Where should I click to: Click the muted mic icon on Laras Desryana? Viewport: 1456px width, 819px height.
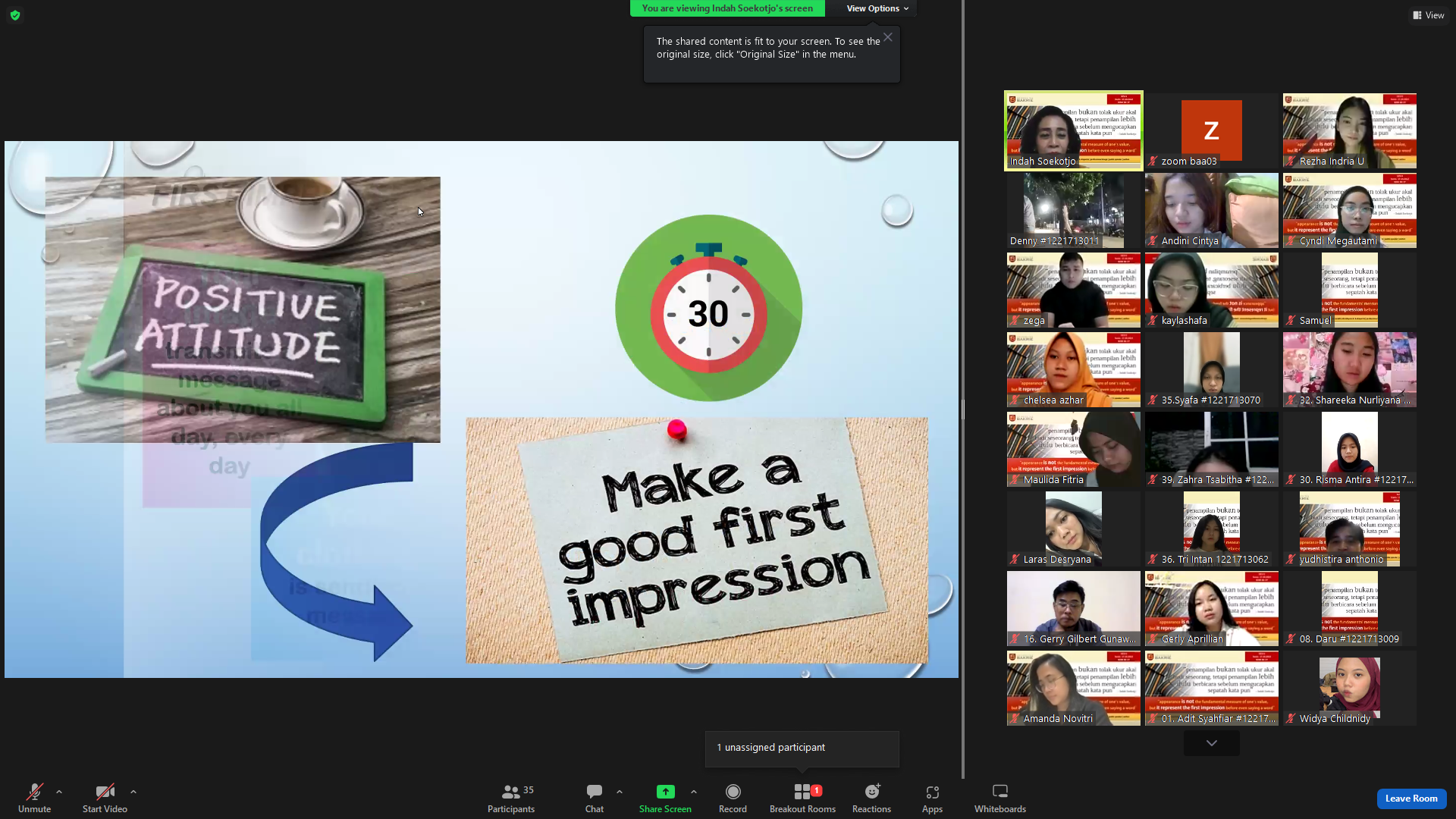point(1015,559)
